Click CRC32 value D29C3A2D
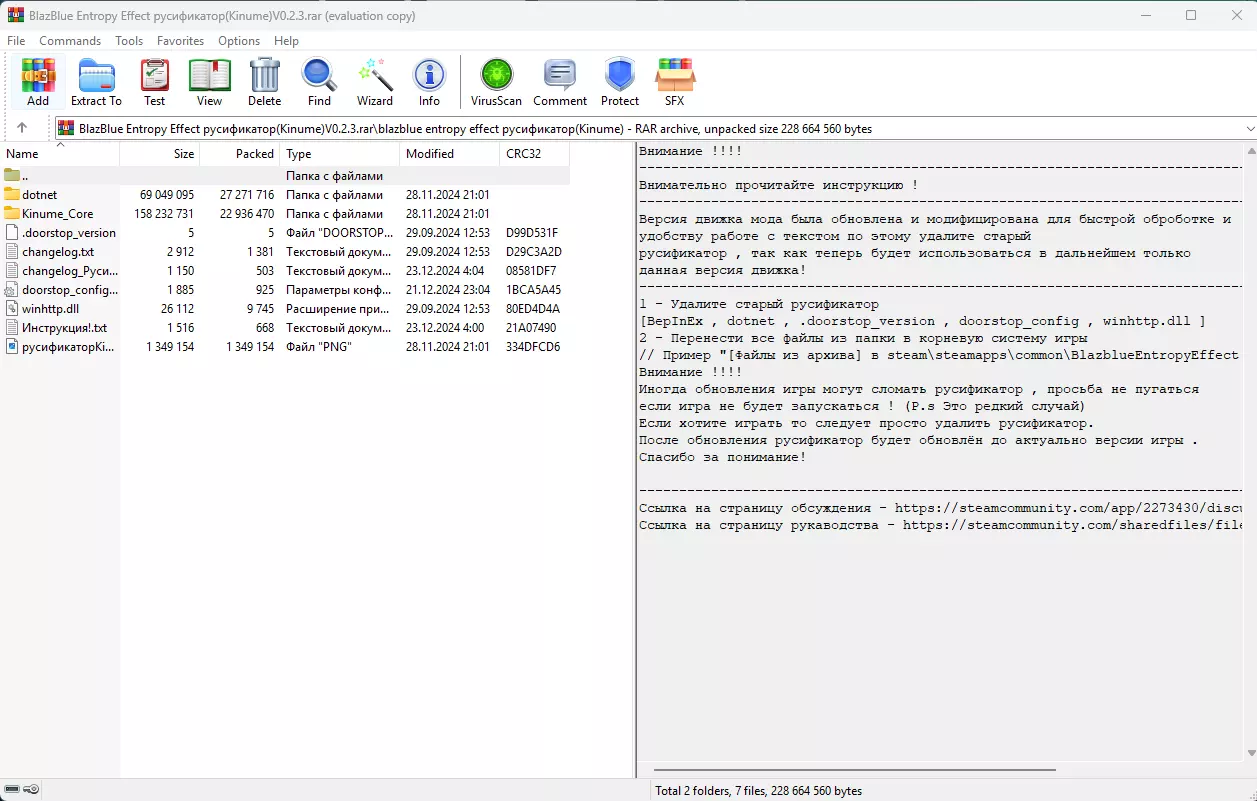Screen dimensions: 1258x801 pyautogui.click(x=534, y=251)
